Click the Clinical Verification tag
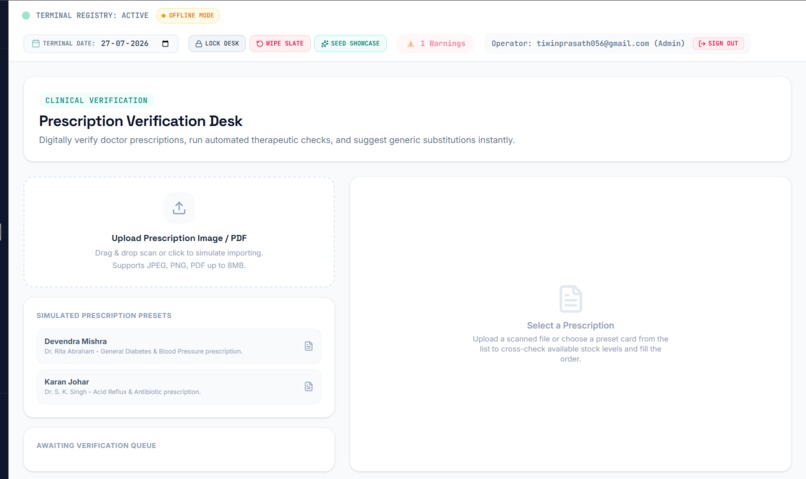Image resolution: width=806 pixels, height=479 pixels. coord(96,100)
